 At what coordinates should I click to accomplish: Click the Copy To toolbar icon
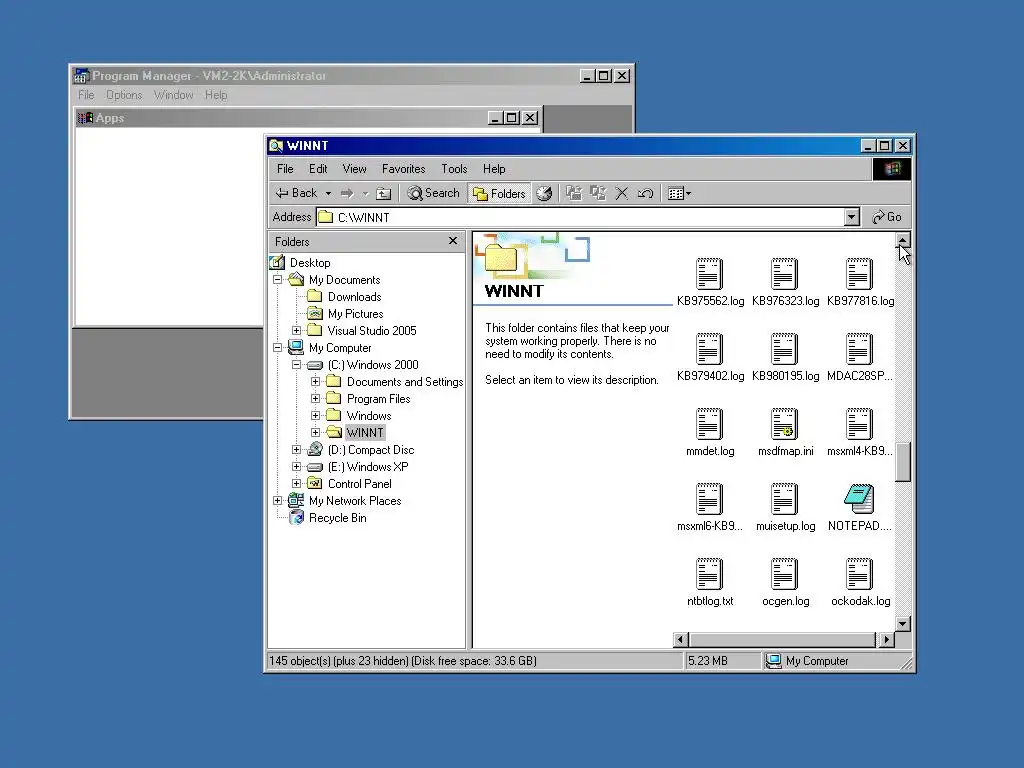point(598,193)
